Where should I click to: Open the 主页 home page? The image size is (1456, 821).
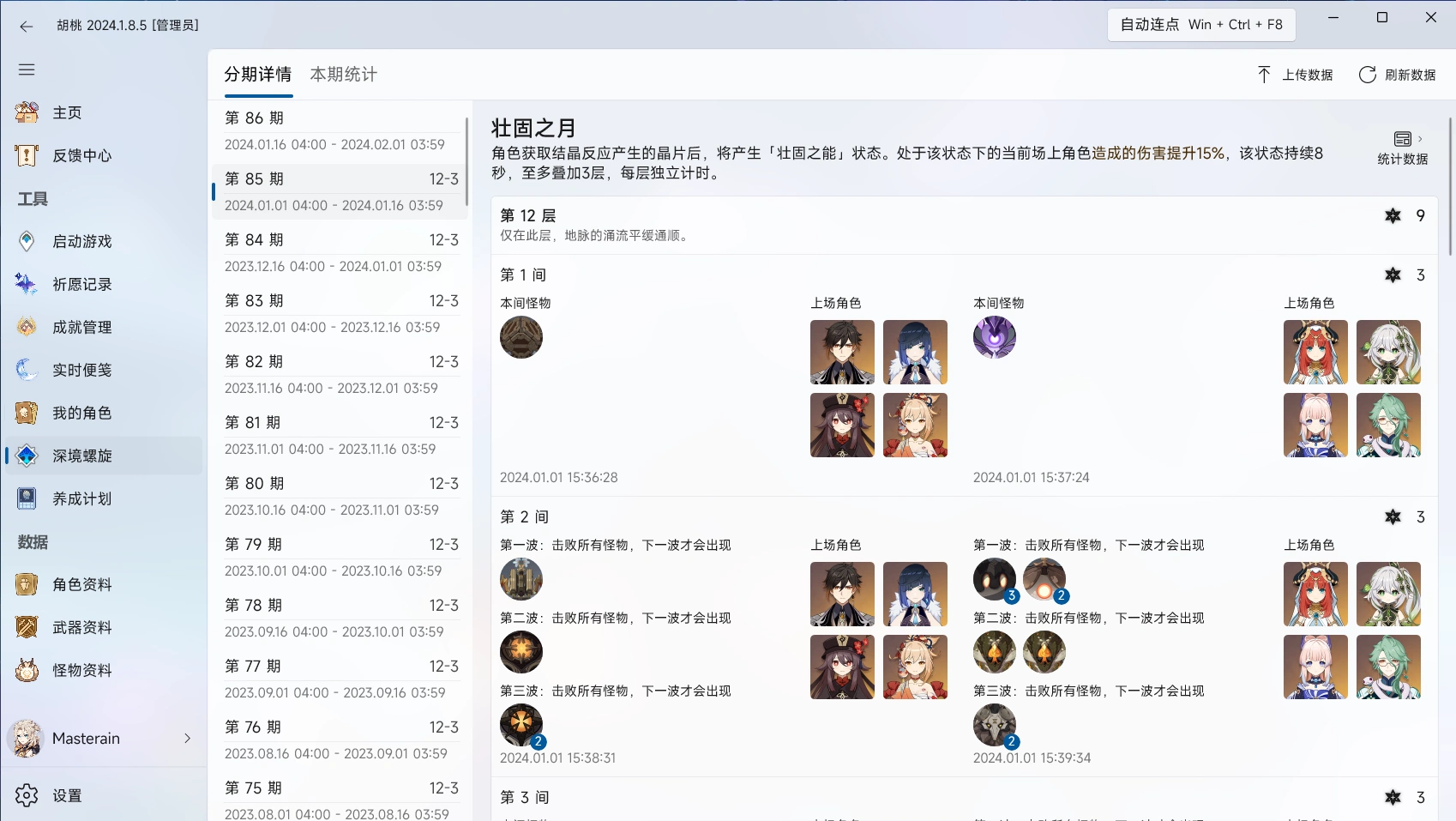103,112
